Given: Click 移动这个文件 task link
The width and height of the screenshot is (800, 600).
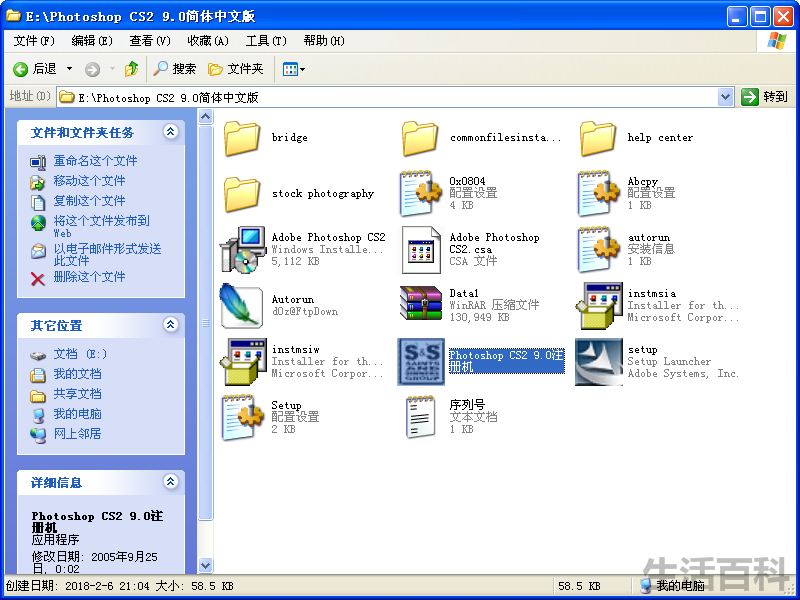Looking at the screenshot, I should 89,181.
